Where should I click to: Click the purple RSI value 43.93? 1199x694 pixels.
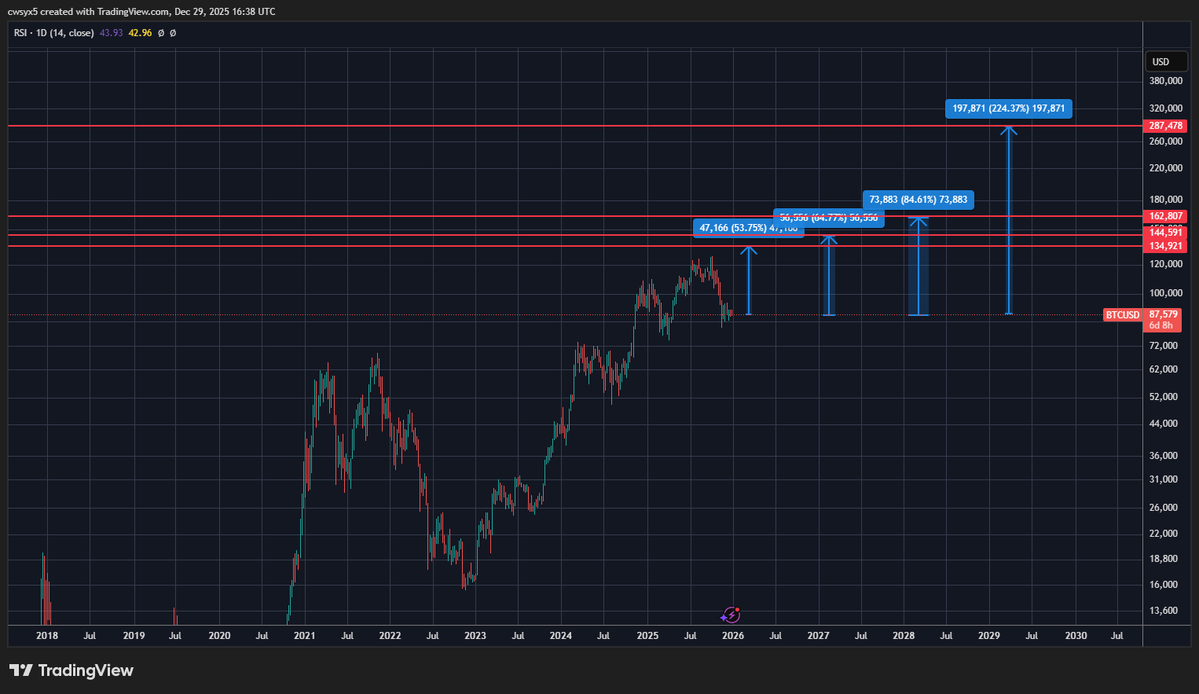coord(111,33)
